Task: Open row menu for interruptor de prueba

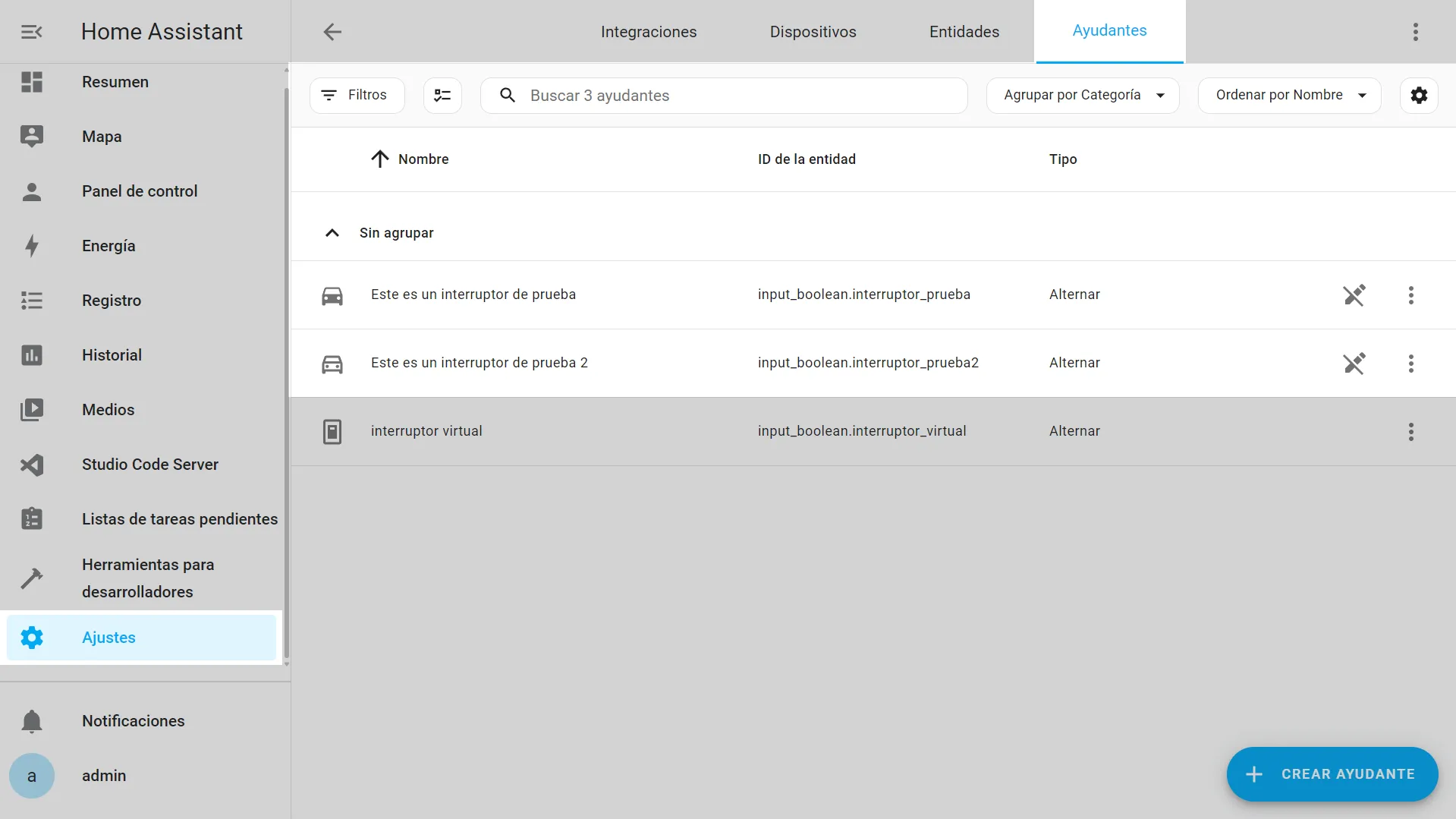Action: point(1410,295)
